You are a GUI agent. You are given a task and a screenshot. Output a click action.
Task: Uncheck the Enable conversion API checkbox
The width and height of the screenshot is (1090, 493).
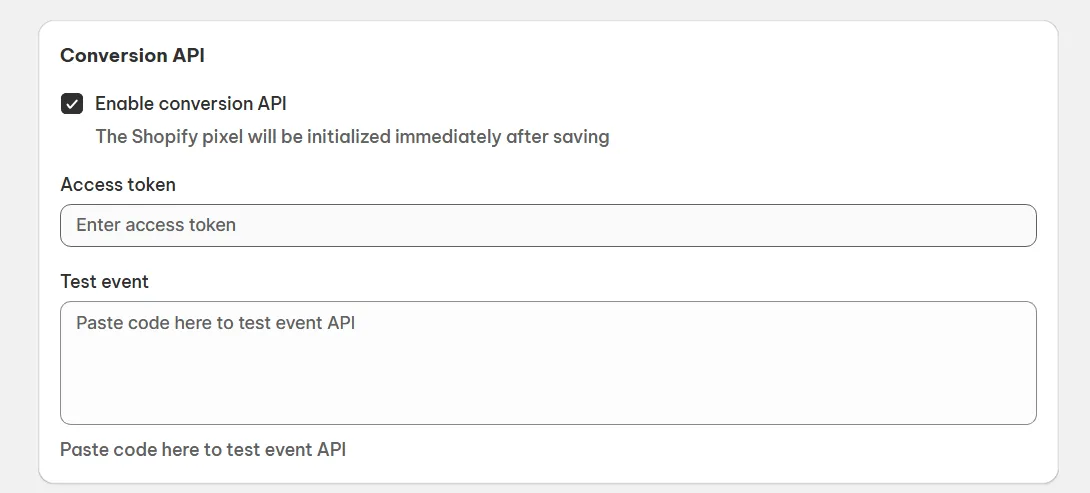[72, 104]
